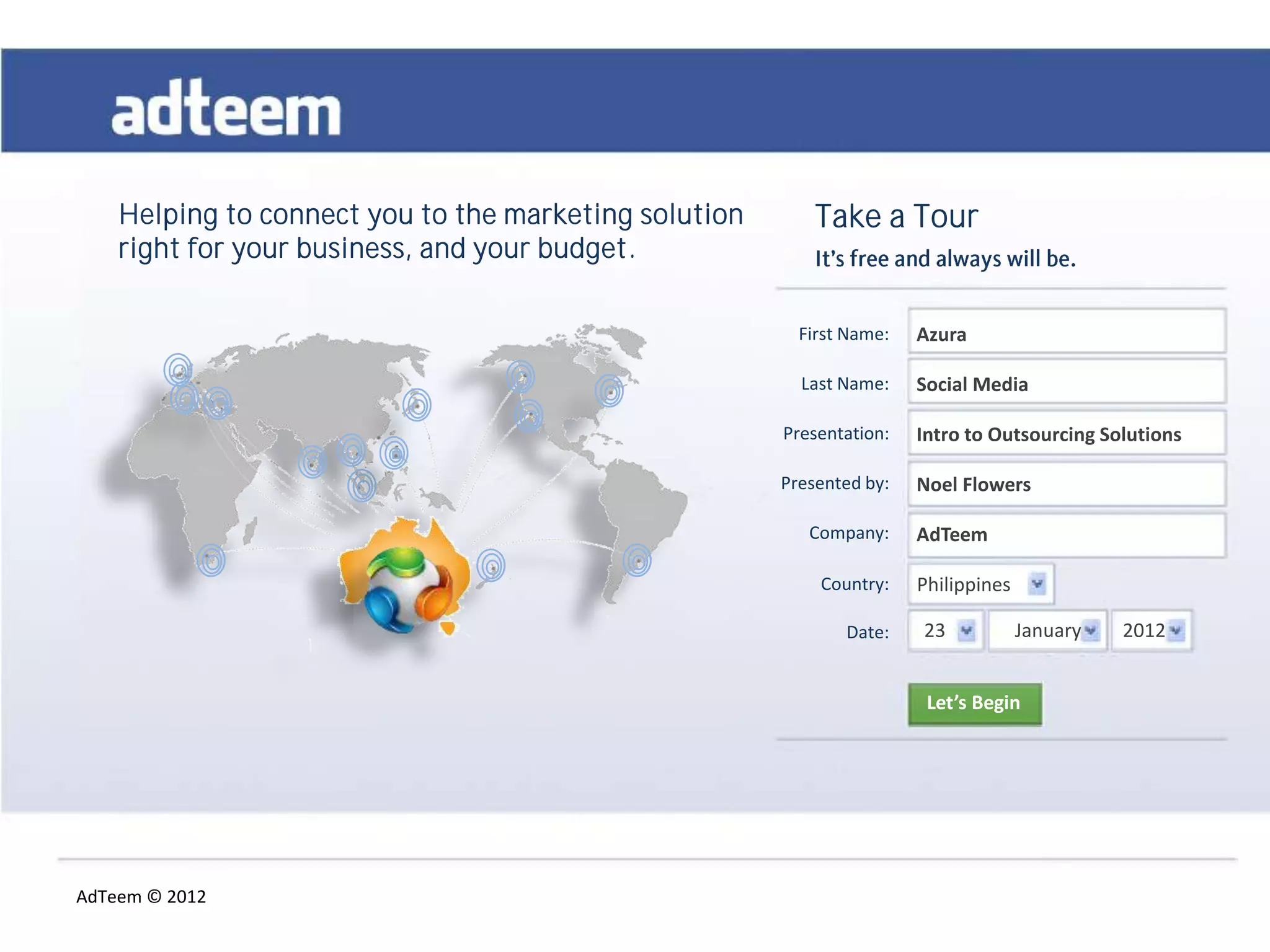Click the New Zealand location marker
This screenshot has width=1270, height=952.
[x=491, y=565]
